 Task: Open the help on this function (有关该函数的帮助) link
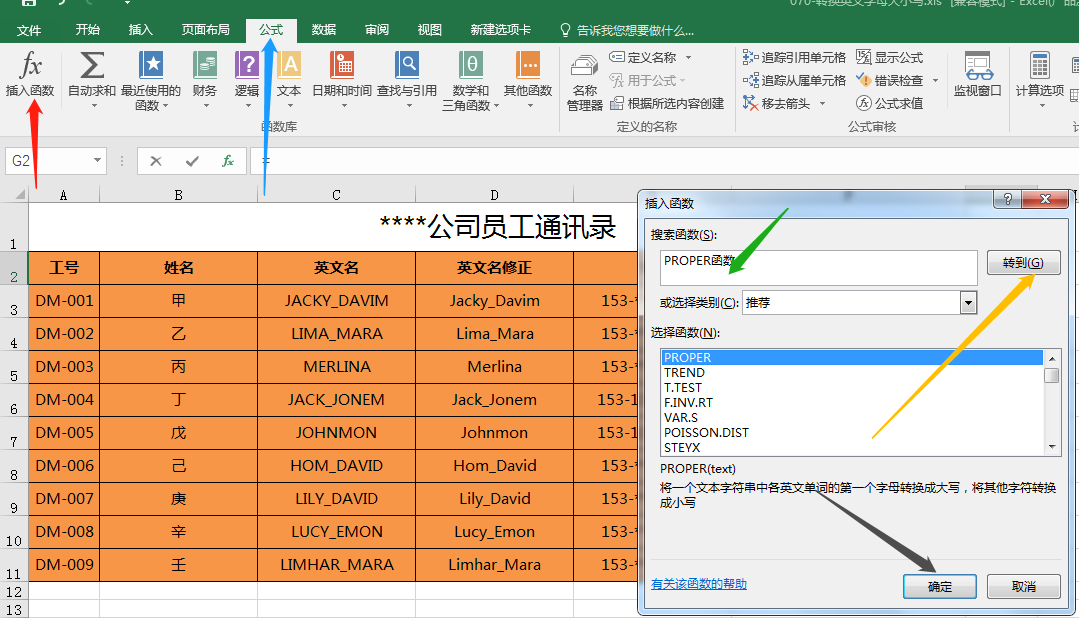698,584
